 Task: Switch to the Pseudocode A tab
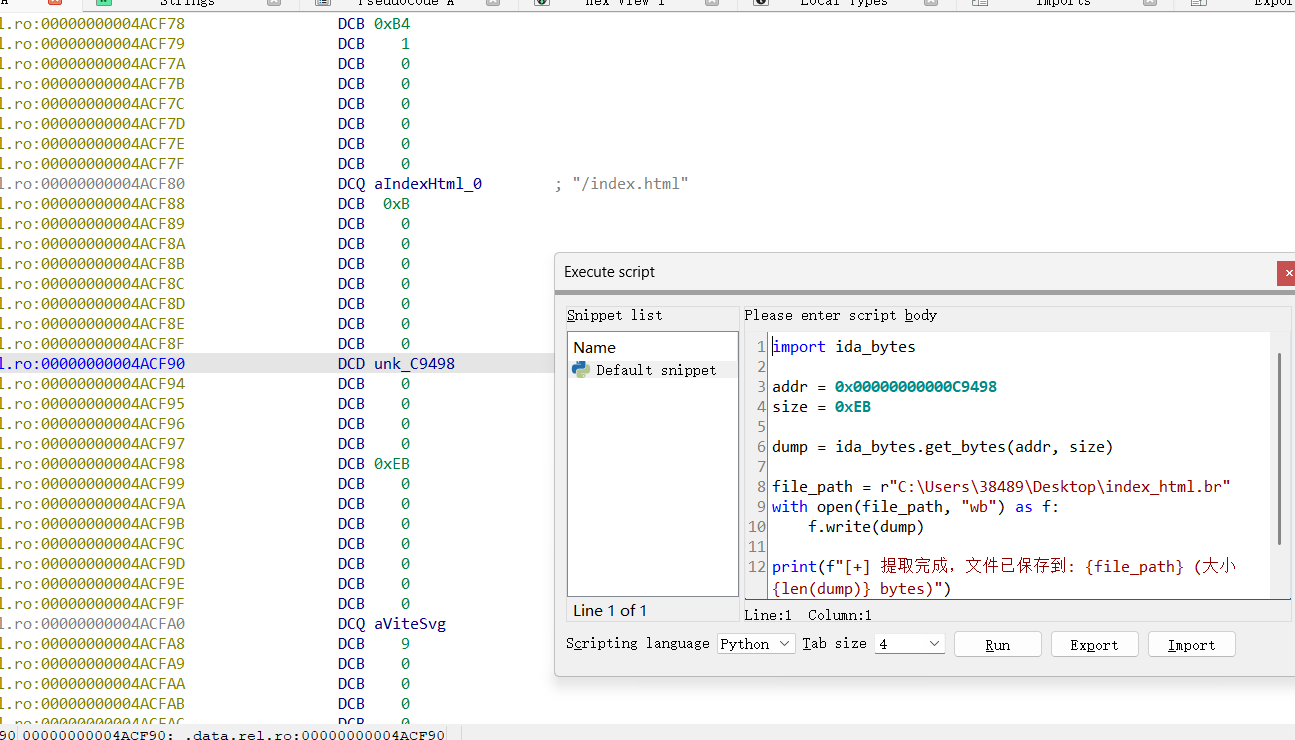405,3
